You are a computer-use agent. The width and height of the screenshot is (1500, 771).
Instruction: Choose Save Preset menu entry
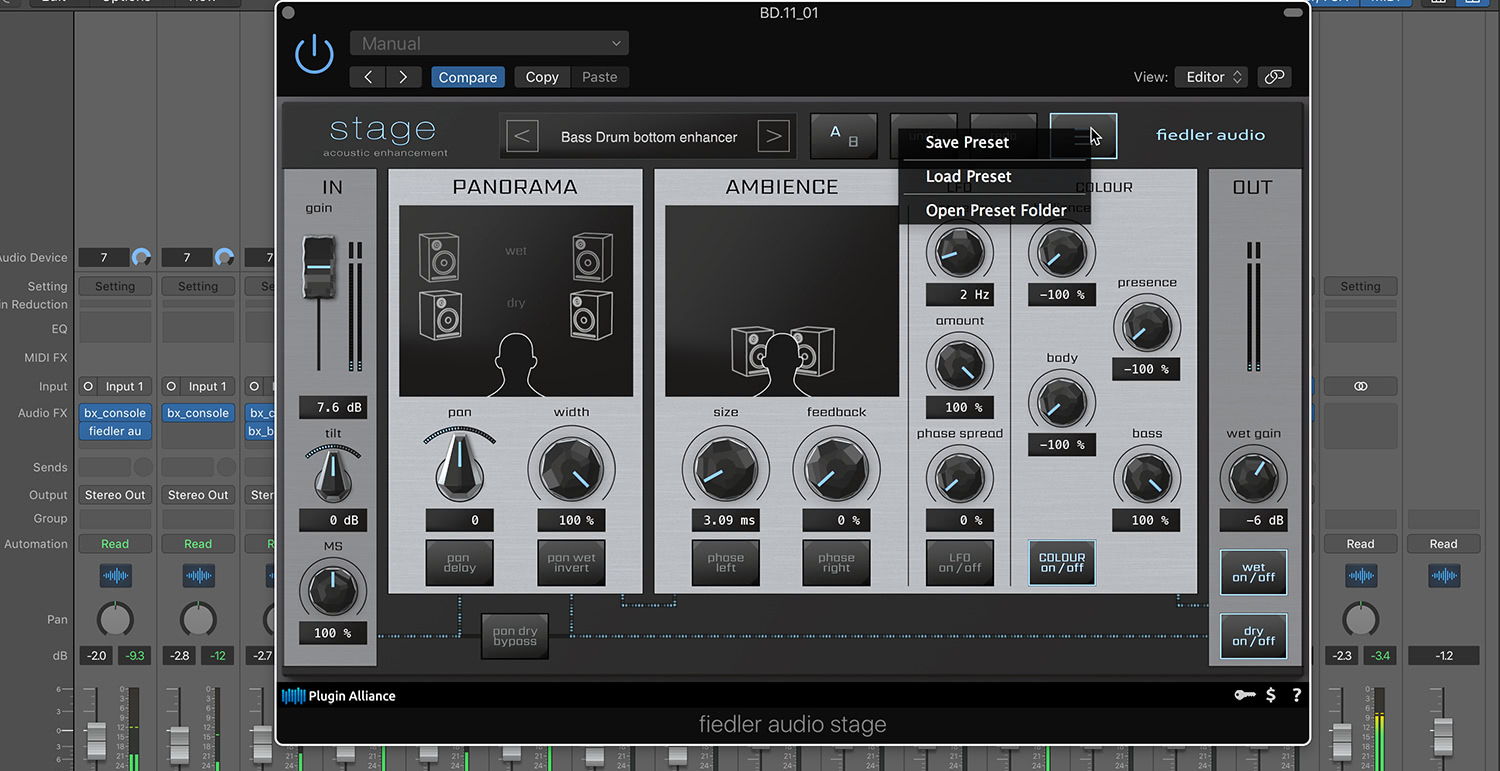(x=967, y=142)
